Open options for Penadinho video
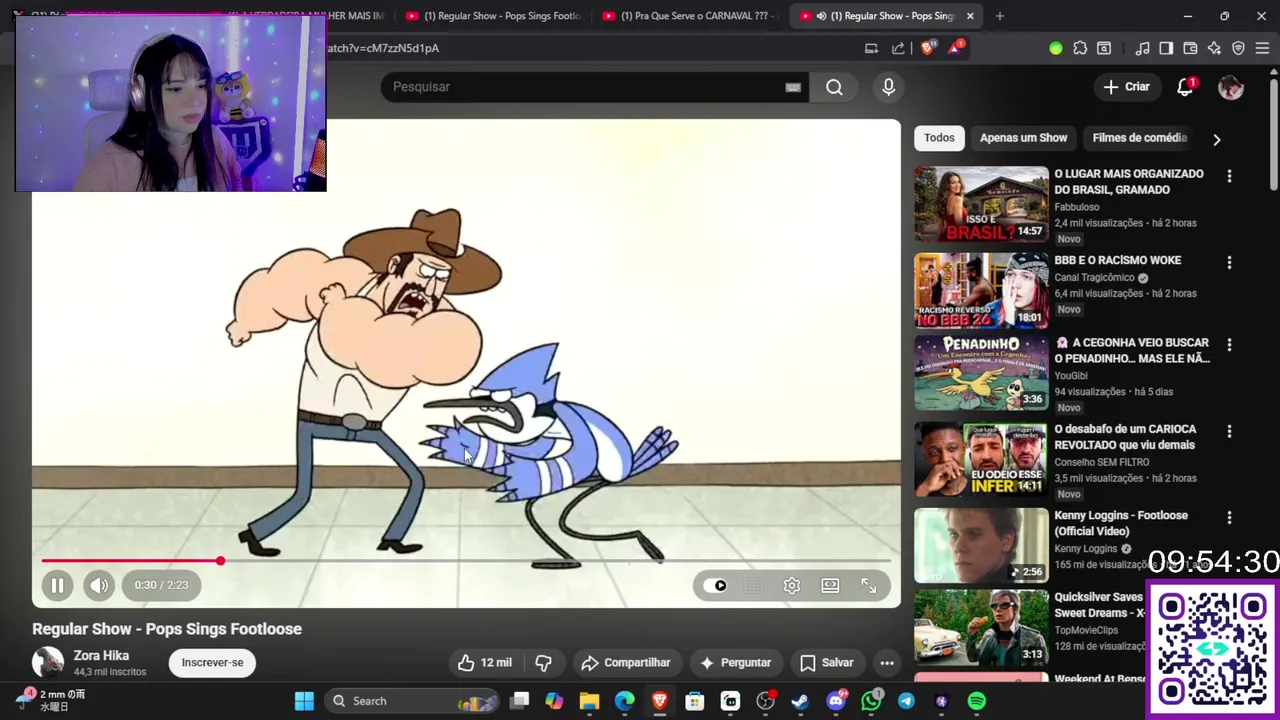This screenshot has height=720, width=1280. (1229, 345)
